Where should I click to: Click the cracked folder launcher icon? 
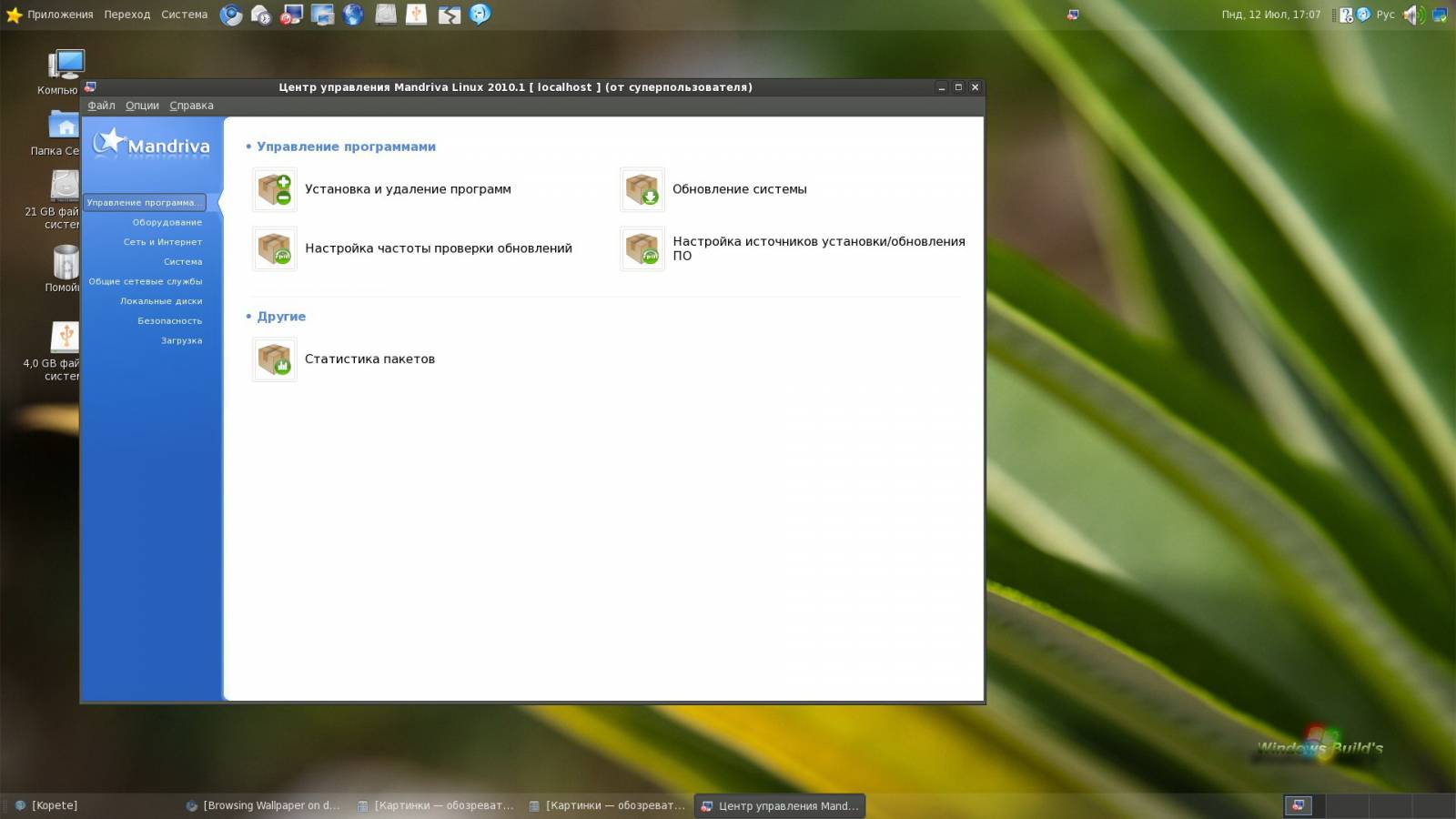(x=449, y=15)
